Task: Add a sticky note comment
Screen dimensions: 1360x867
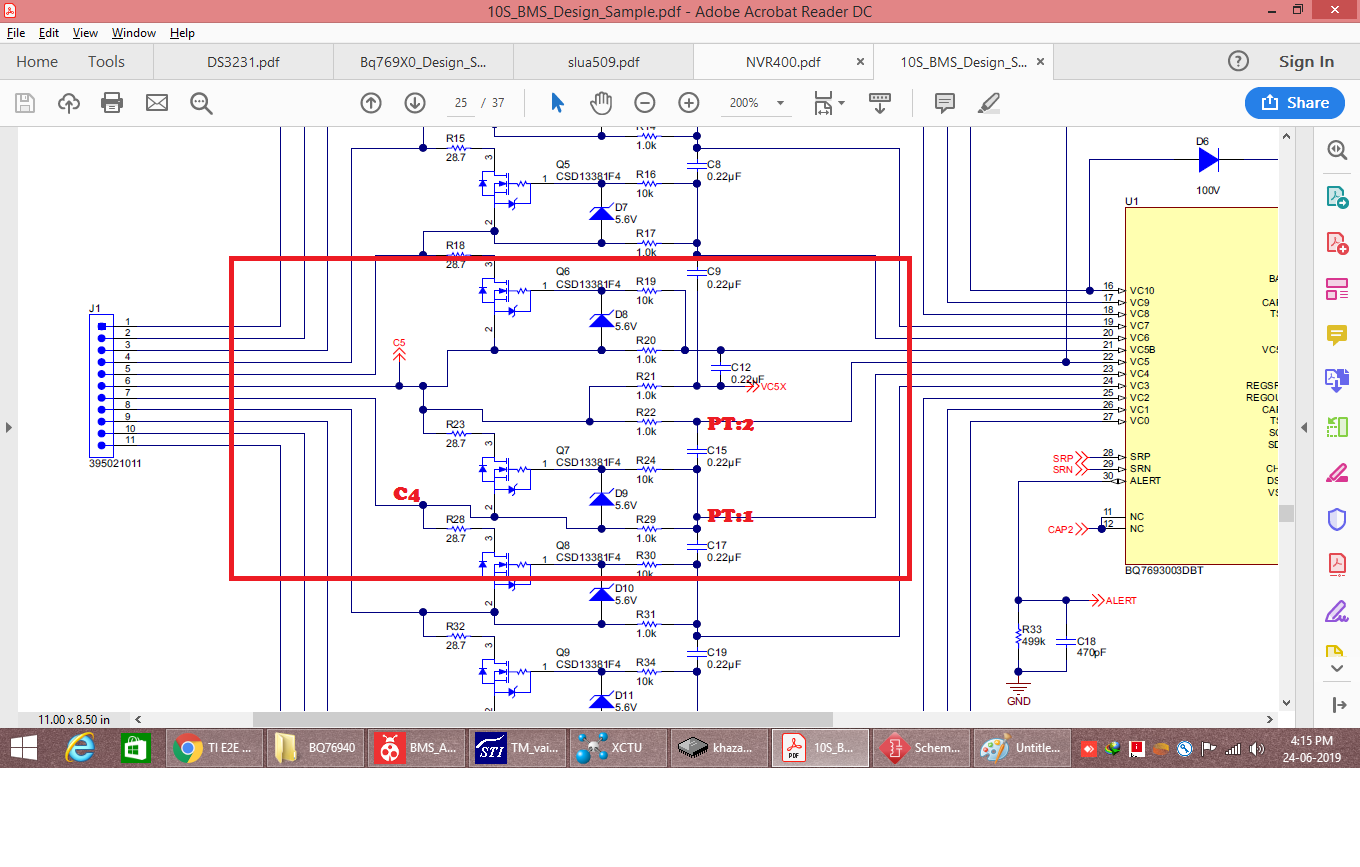Action: (x=944, y=102)
